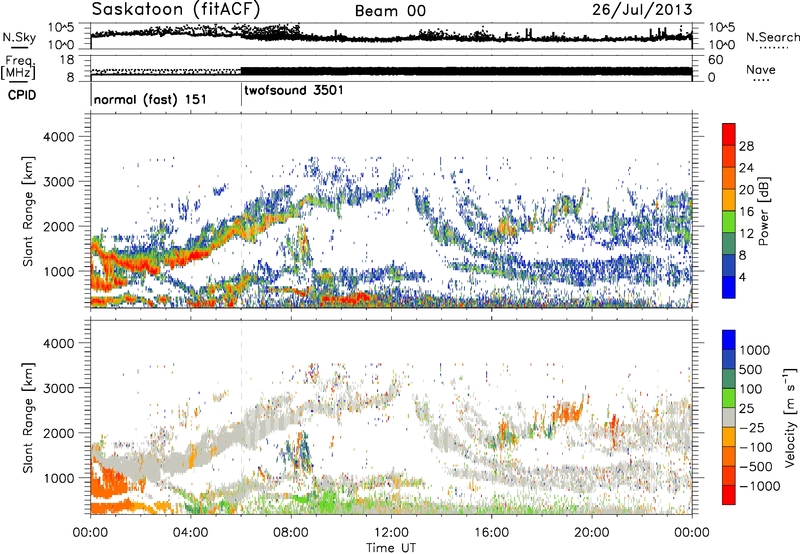Select Power colorbar segment between 8 and 12
Viewport: 800px width, 554px height.
point(729,244)
